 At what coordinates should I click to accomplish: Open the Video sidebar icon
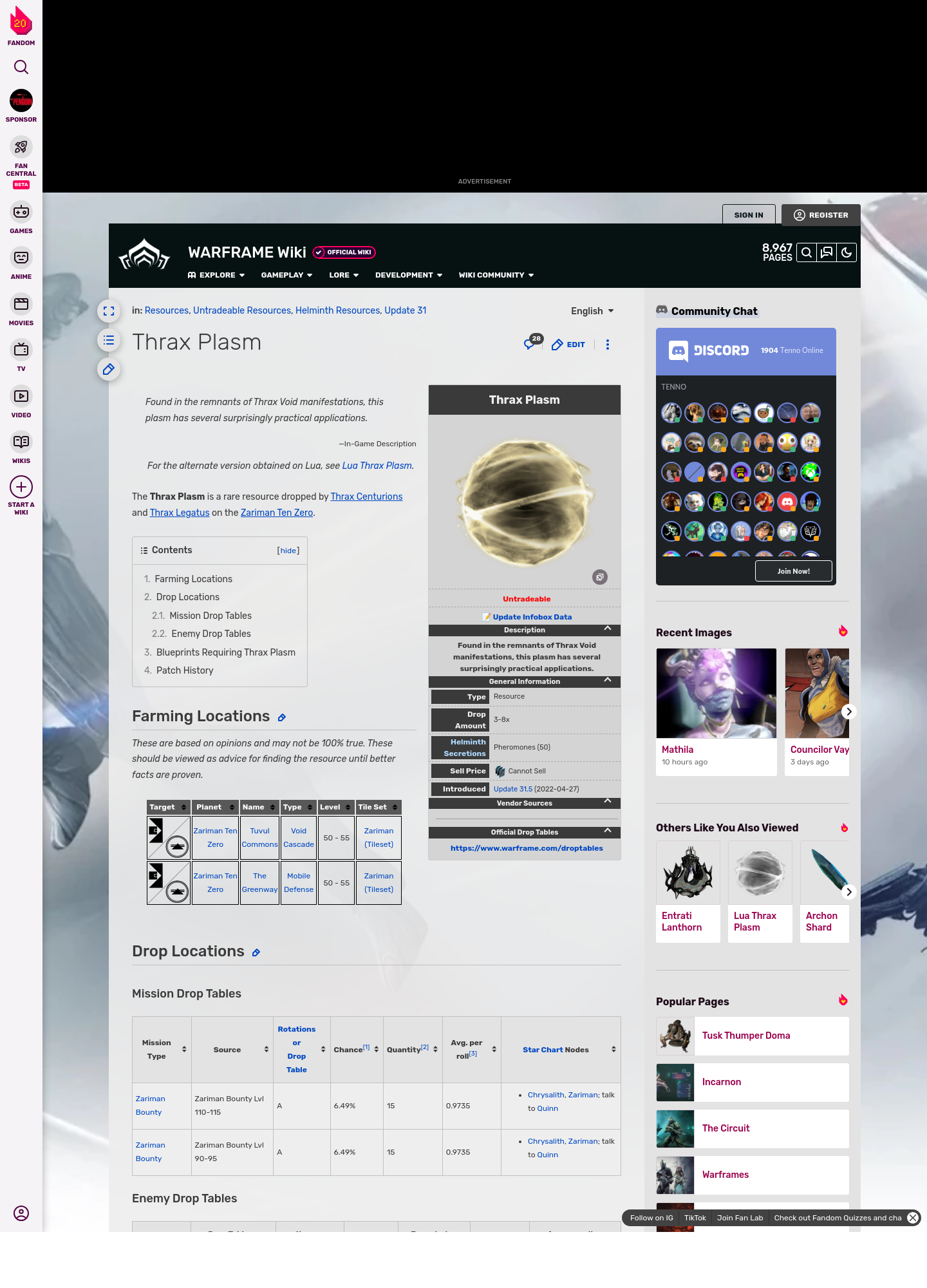(21, 396)
